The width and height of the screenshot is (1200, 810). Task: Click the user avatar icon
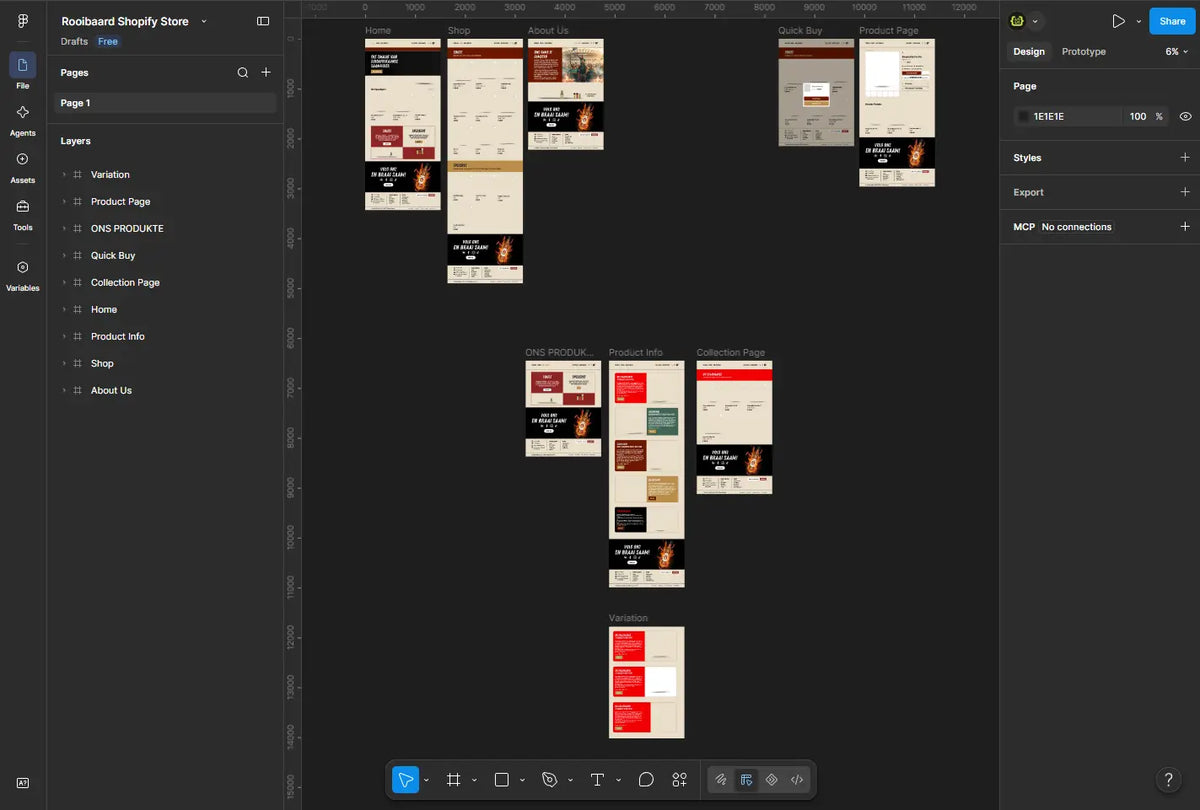coord(1017,21)
